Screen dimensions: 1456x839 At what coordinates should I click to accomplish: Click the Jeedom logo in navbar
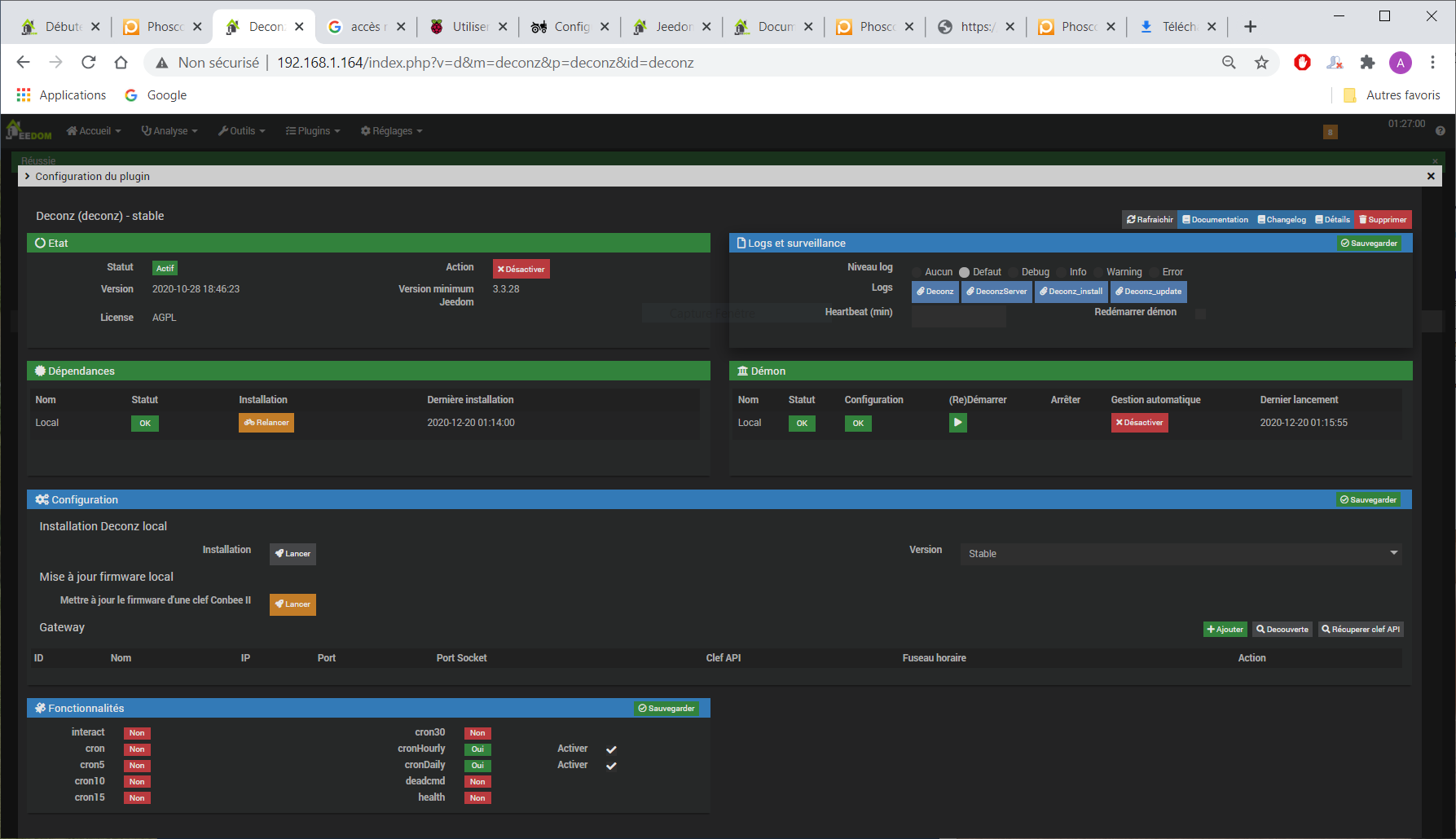pyautogui.click(x=29, y=130)
